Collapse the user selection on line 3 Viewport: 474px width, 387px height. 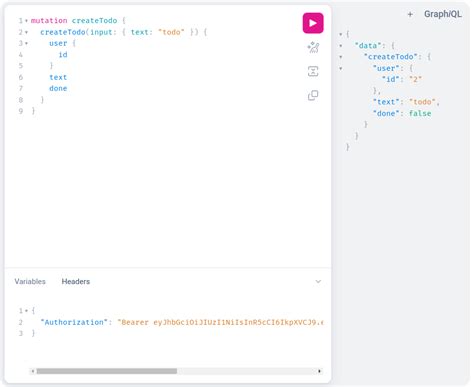point(26,44)
